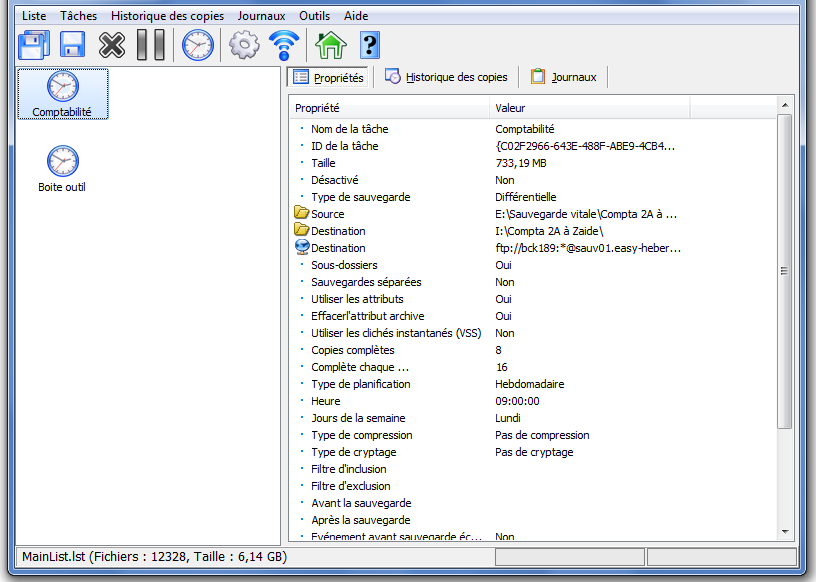Select the Utiliser les attributs row
Image resolution: width=816 pixels, height=582 pixels.
click(533, 299)
